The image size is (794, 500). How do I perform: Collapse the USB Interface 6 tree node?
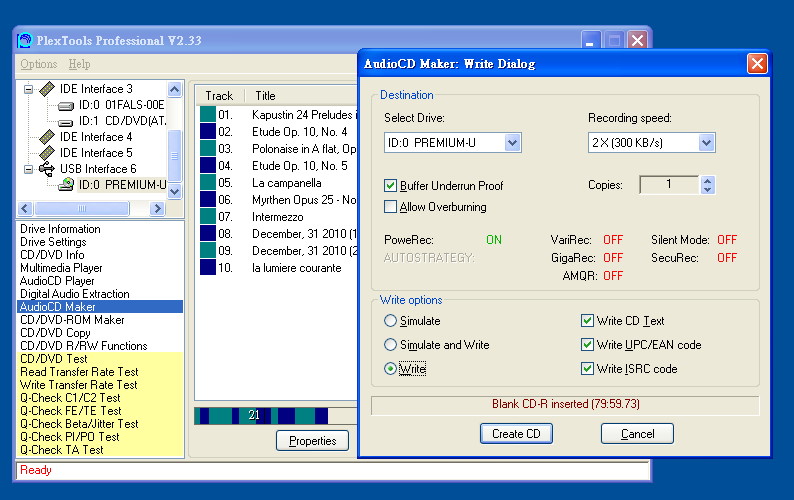coord(28,169)
